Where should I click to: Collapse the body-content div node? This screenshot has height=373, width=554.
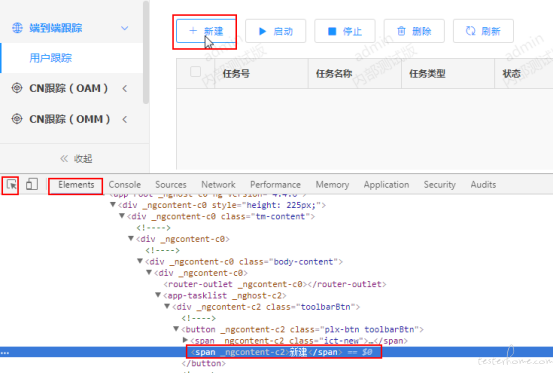tap(140, 261)
